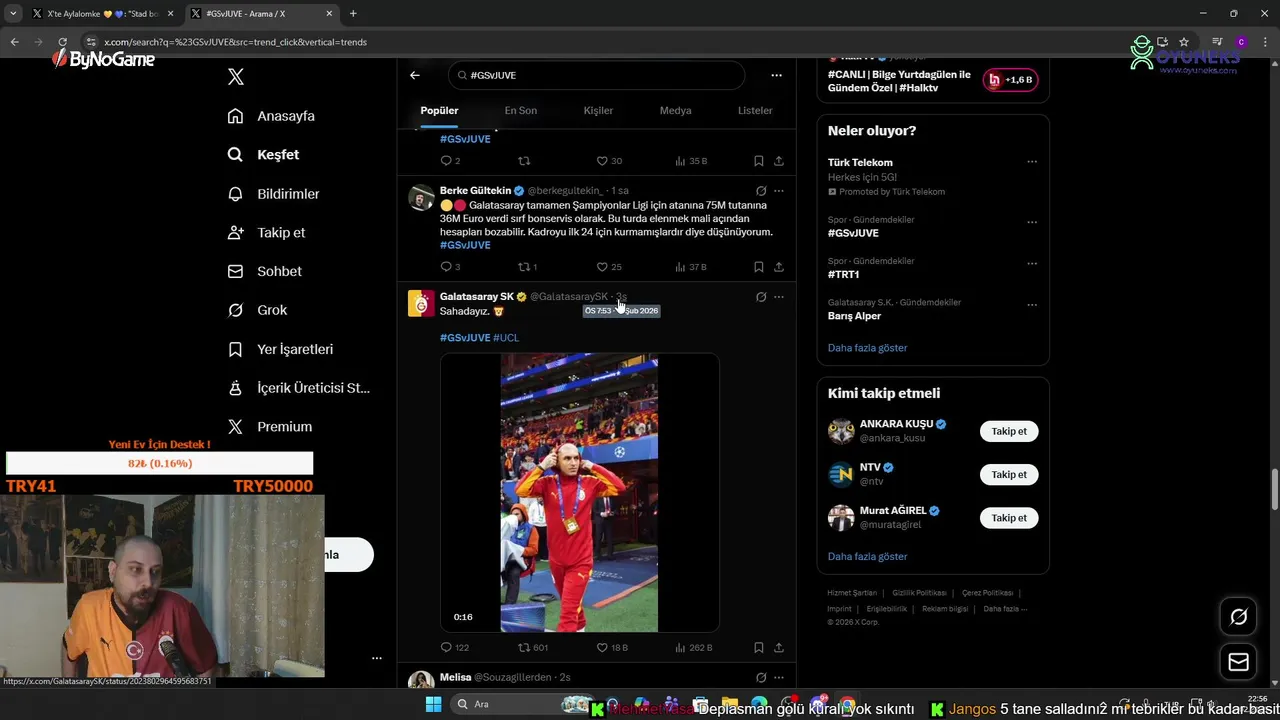This screenshot has height=720, width=1280.
Task: Click the #GSvJUVE search field
Action: click(x=597, y=75)
